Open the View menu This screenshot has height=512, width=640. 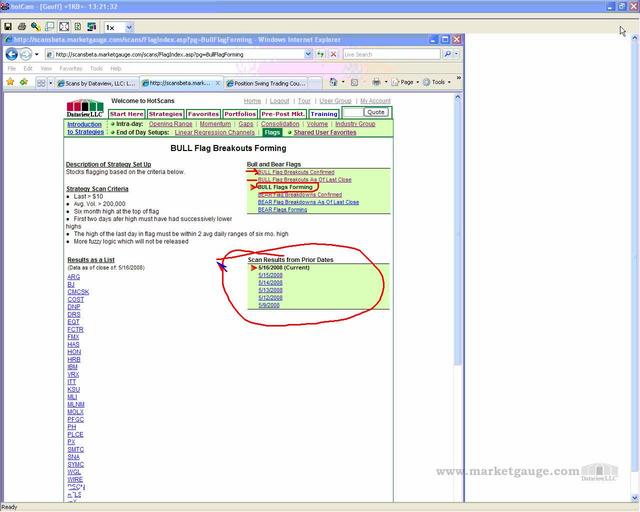[x=46, y=69]
